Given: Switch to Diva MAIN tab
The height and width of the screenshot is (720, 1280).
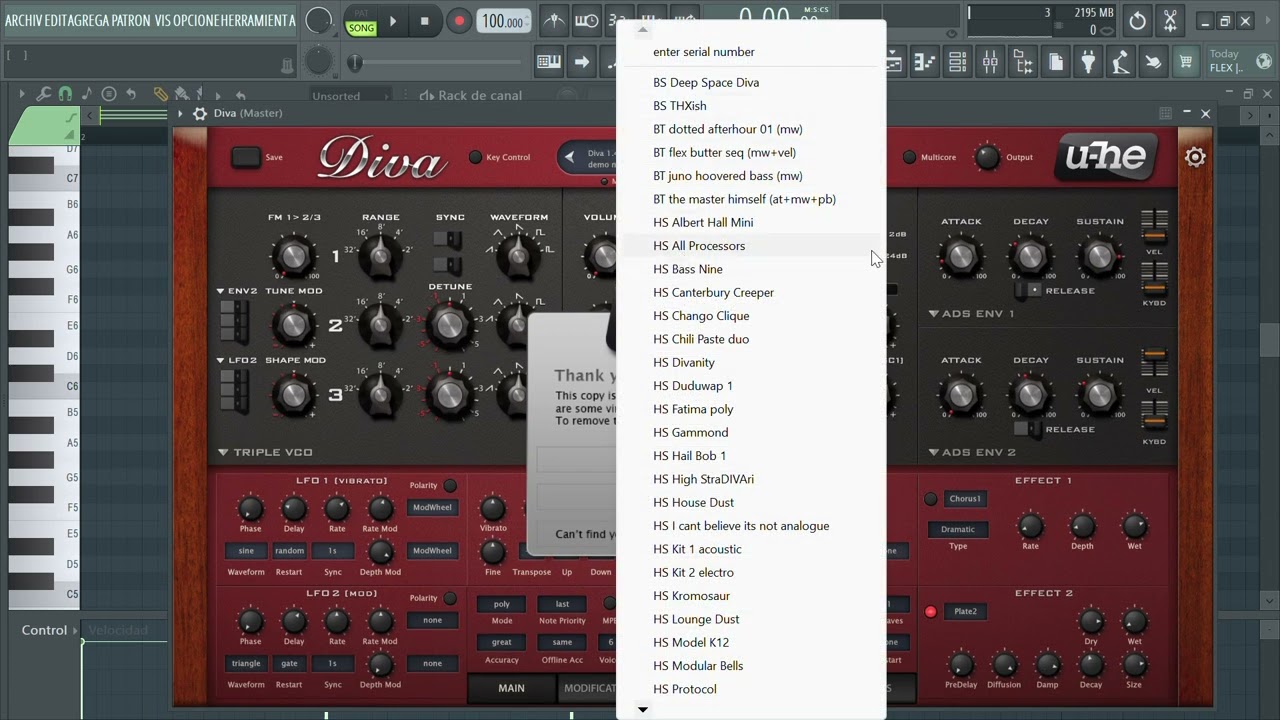Looking at the screenshot, I should [x=511, y=688].
